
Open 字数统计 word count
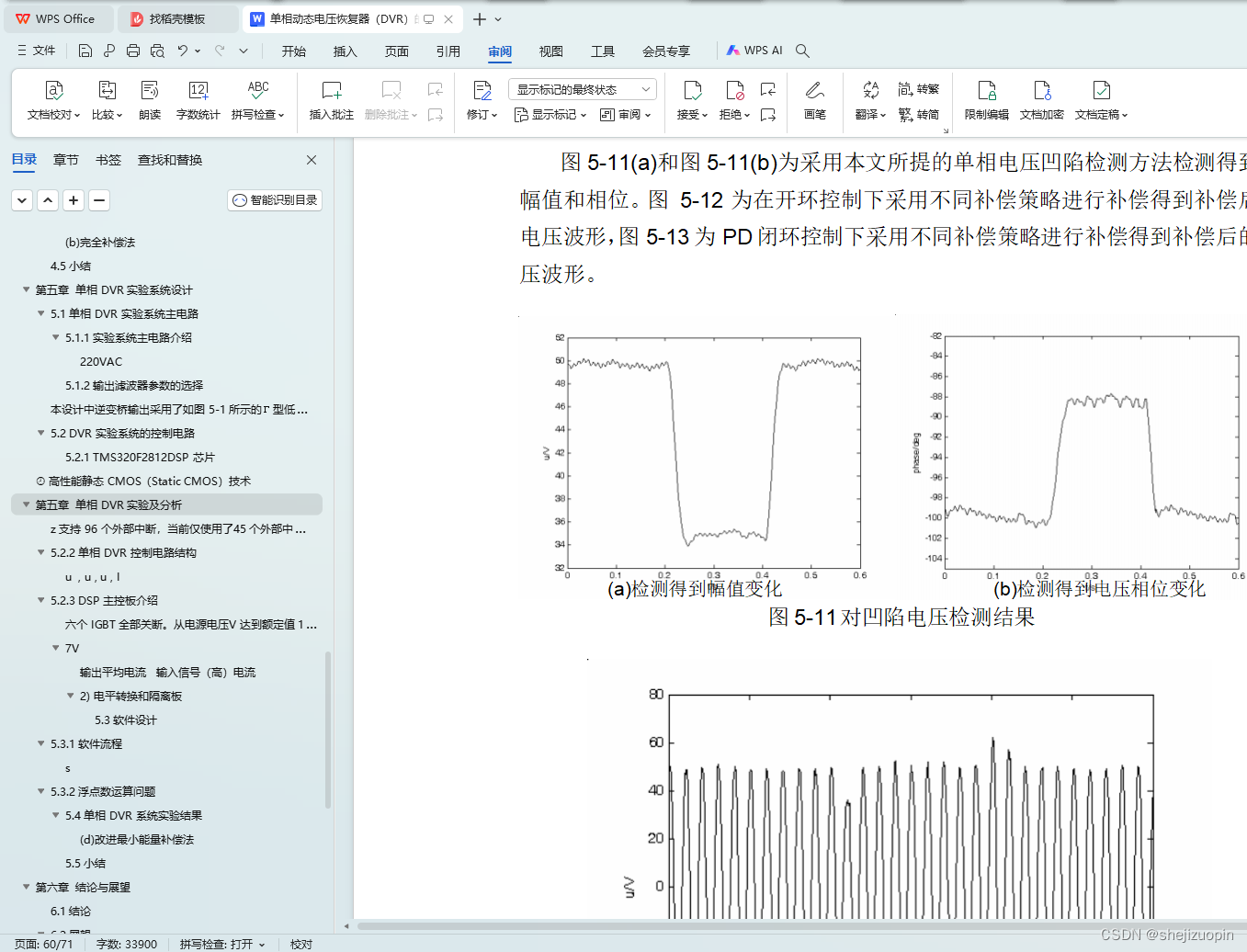[198, 101]
